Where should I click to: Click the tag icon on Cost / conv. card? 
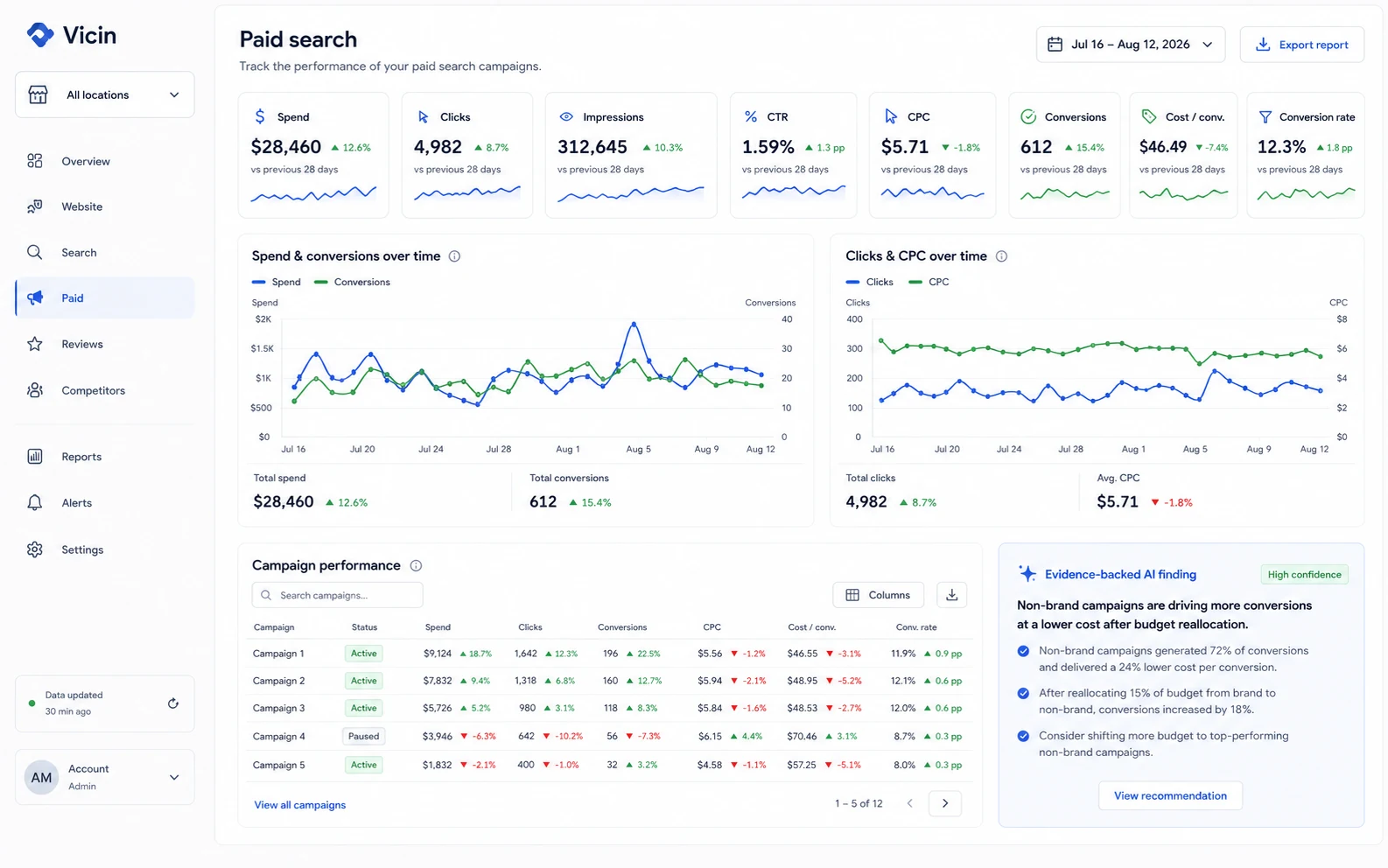pyautogui.click(x=1149, y=116)
